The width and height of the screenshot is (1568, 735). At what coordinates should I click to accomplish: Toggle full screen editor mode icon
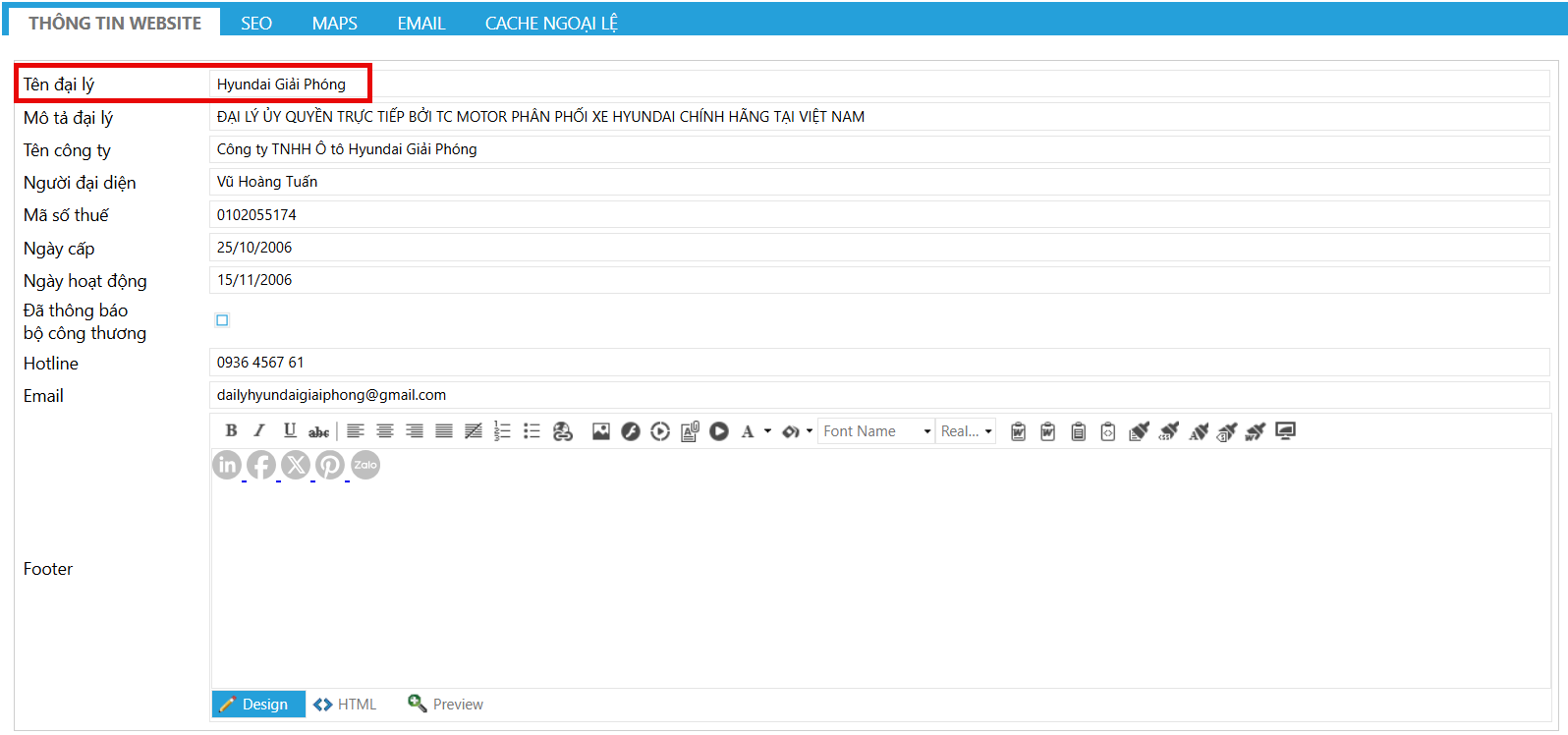pos(1285,431)
